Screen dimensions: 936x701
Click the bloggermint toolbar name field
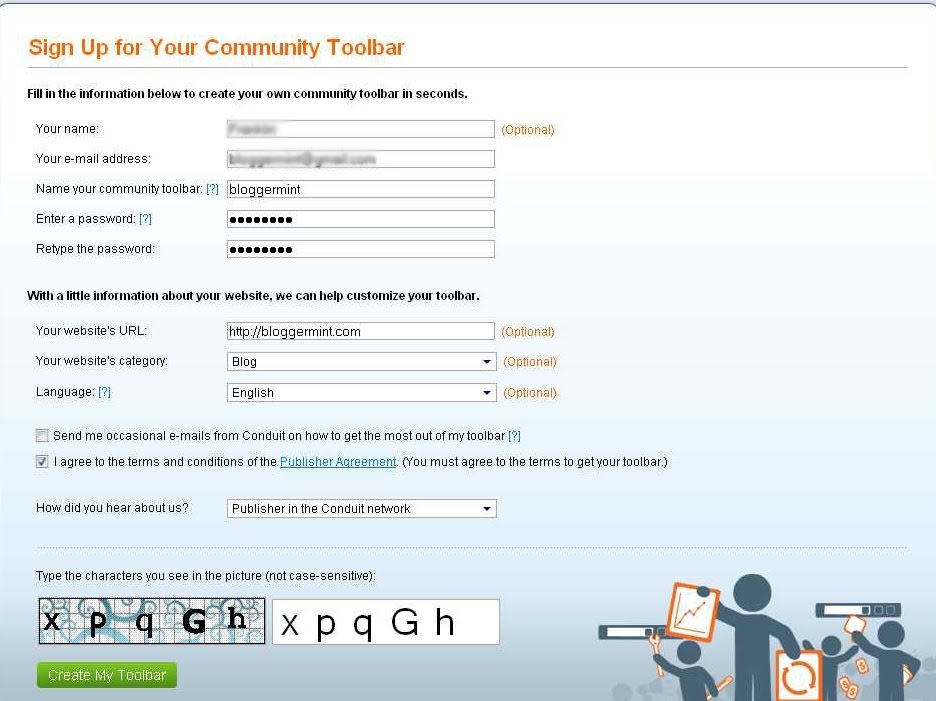click(360, 188)
